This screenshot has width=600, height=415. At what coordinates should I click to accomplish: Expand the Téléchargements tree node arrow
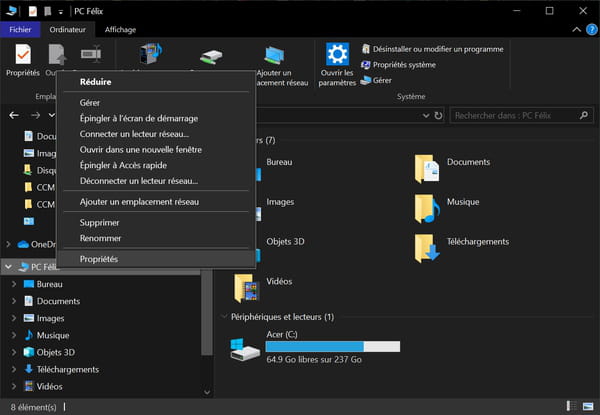coord(14,369)
